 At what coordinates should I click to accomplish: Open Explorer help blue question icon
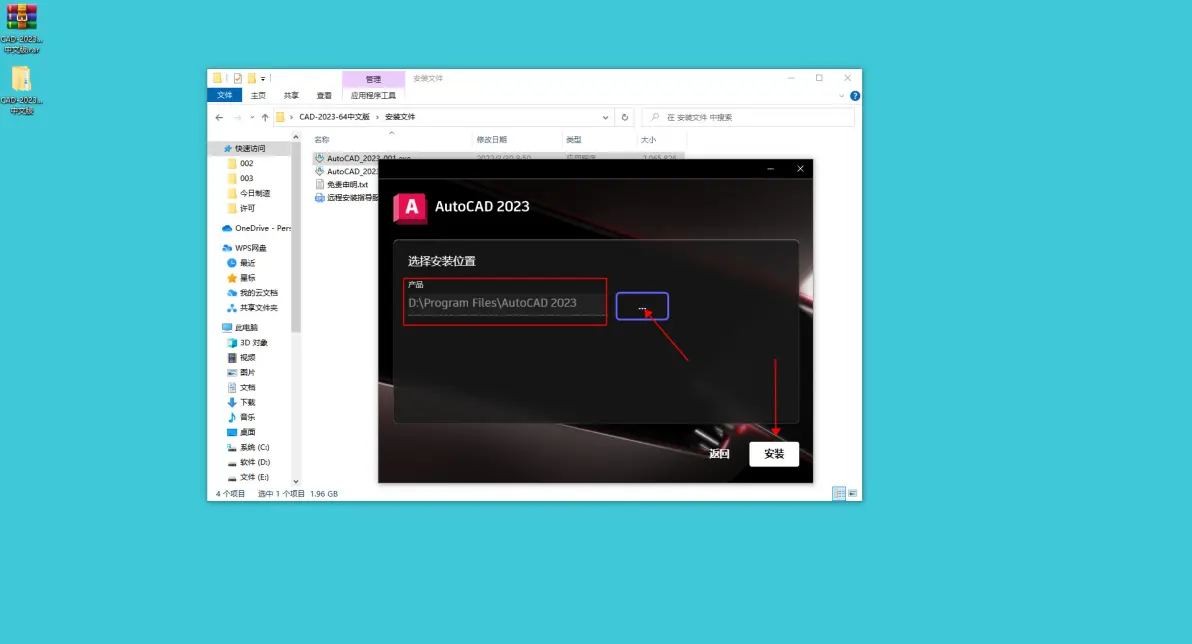click(855, 96)
